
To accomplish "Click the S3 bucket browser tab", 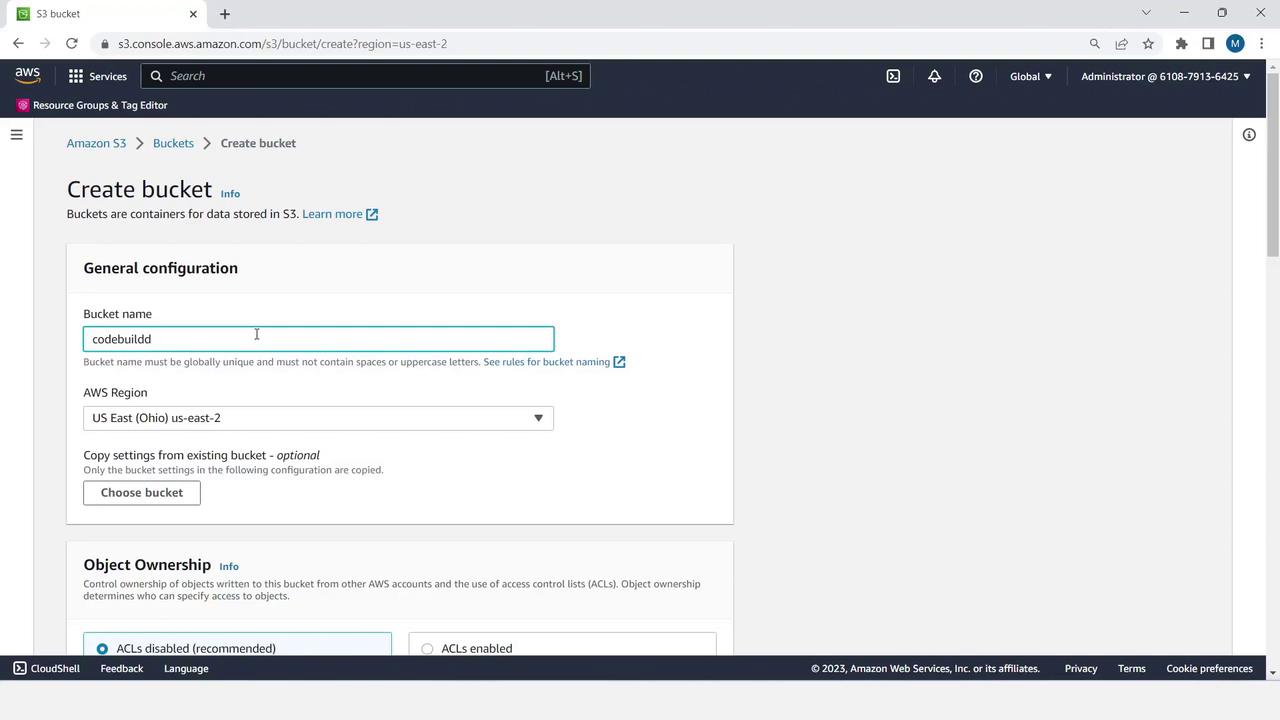I will pyautogui.click(x=104, y=14).
